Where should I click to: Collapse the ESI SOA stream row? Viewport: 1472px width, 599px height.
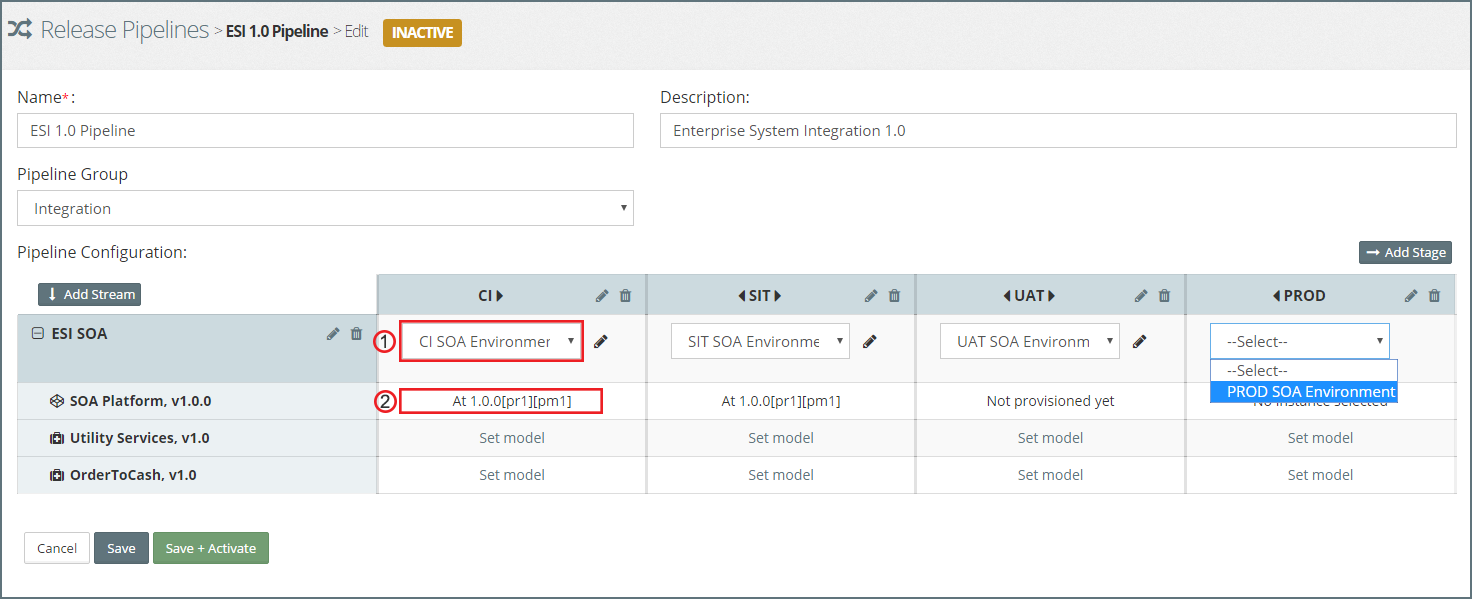click(x=38, y=334)
